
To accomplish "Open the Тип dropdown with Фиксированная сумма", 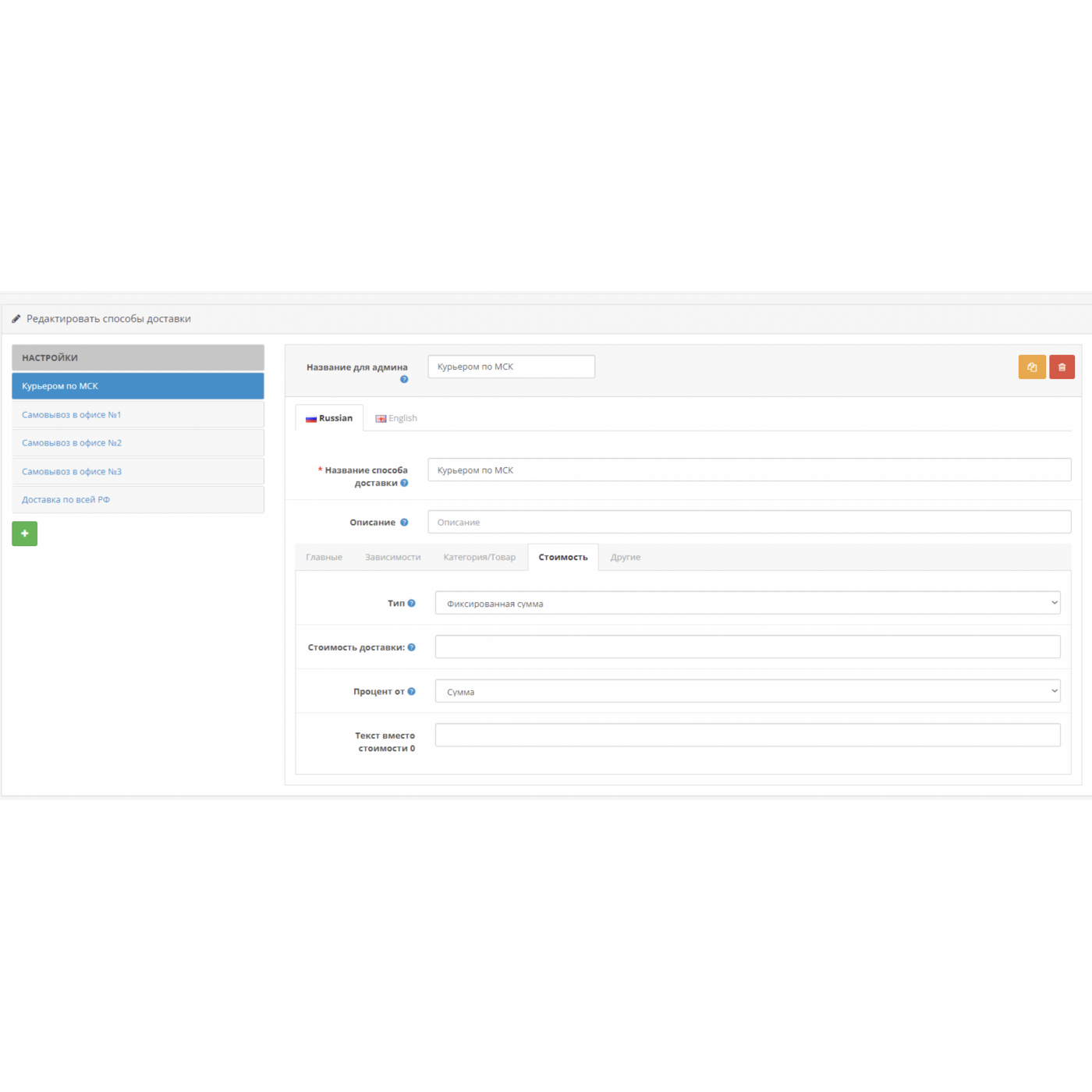I will [x=747, y=603].
